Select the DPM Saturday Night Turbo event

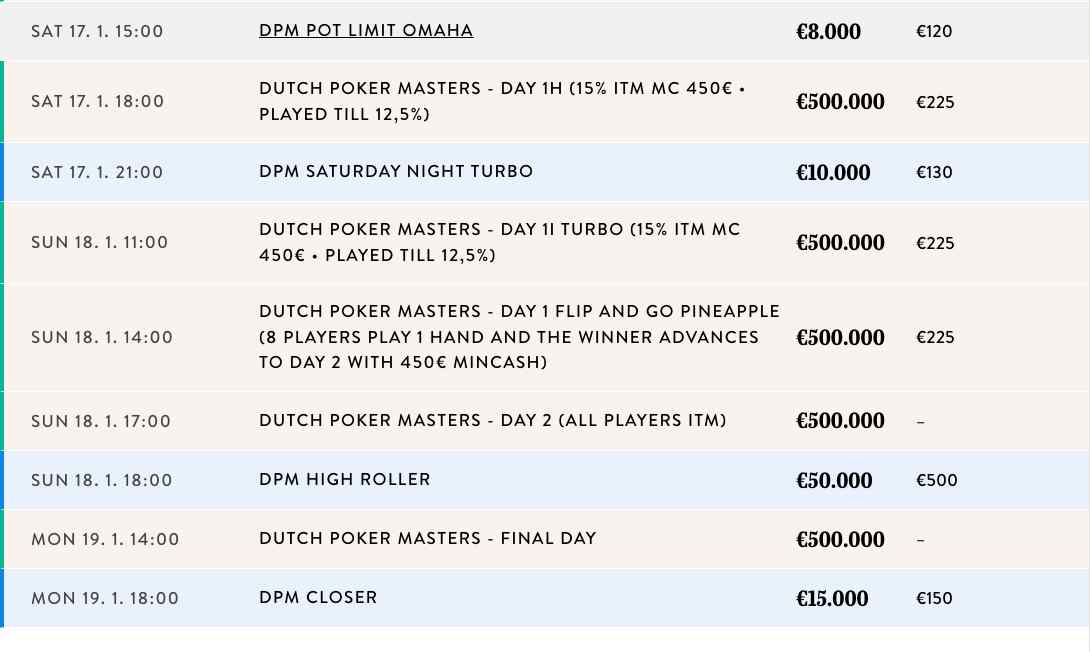click(396, 172)
